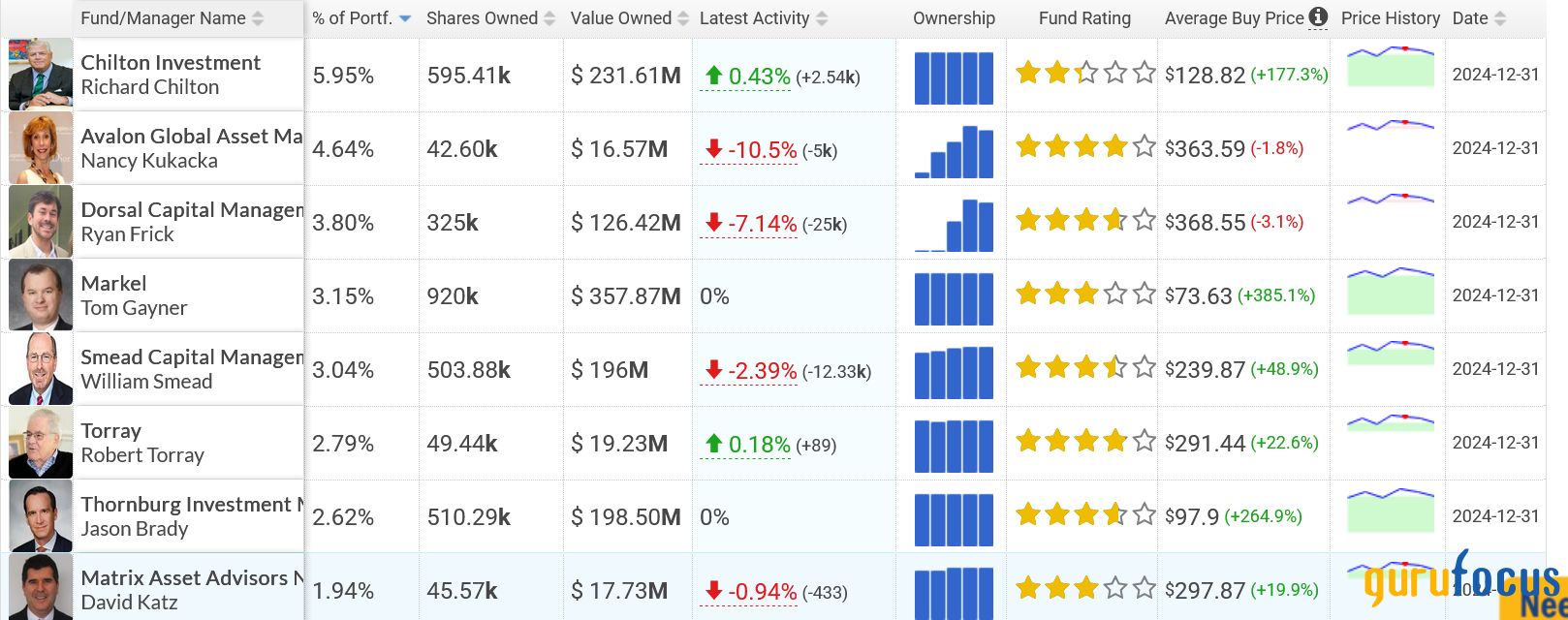1568x620 pixels.
Task: Click the Fund Rating column header
Action: [1084, 18]
